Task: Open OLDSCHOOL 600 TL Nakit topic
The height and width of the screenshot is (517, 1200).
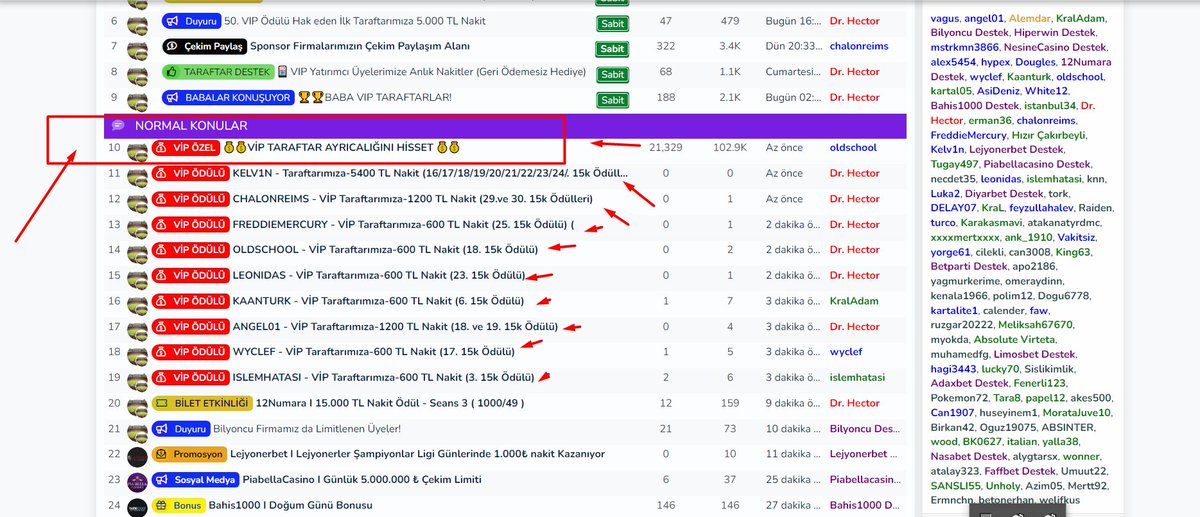Action: coord(385,250)
